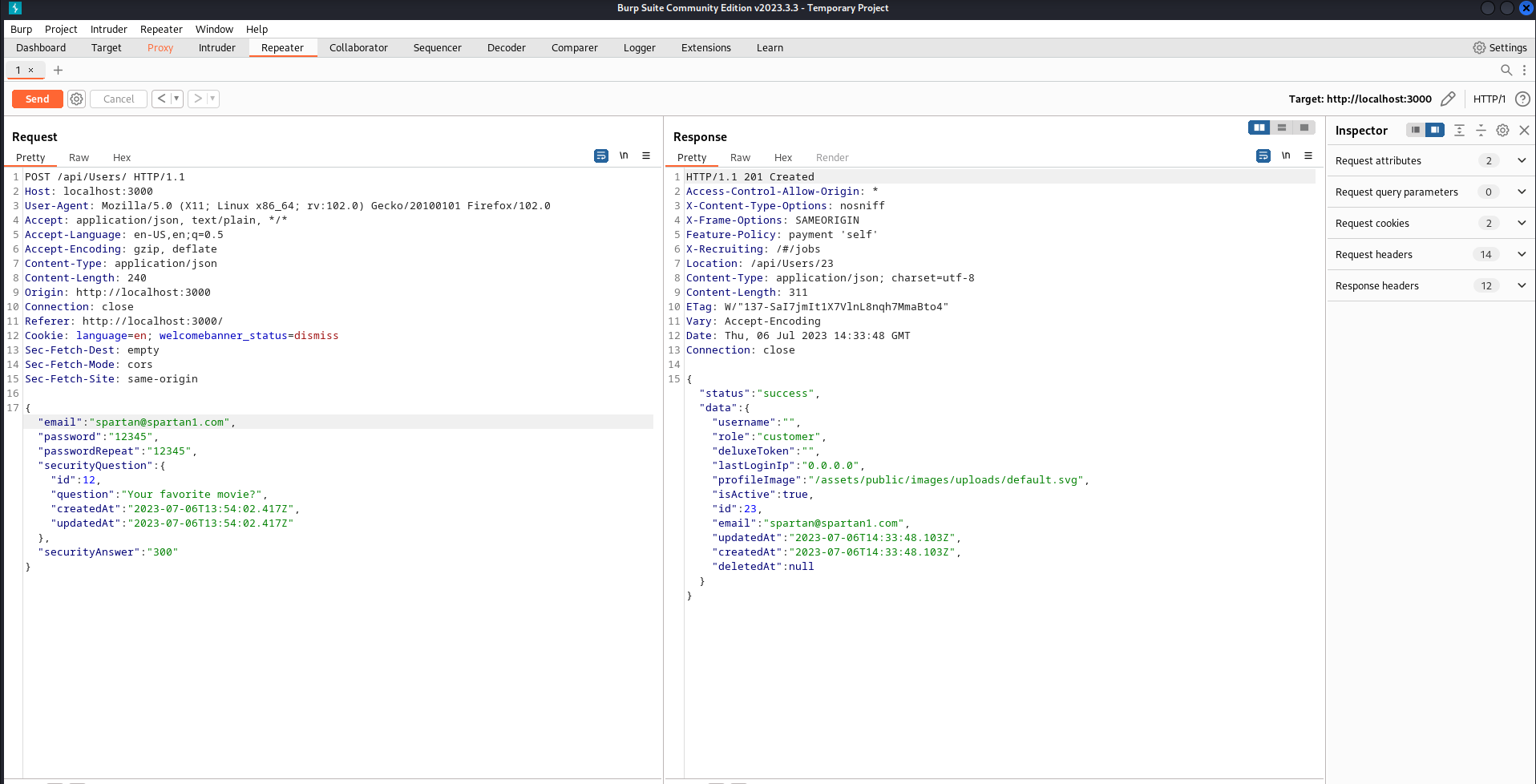The height and width of the screenshot is (784, 1536).
Task: Collapse all Inspector sections icon
Action: coord(1481,130)
